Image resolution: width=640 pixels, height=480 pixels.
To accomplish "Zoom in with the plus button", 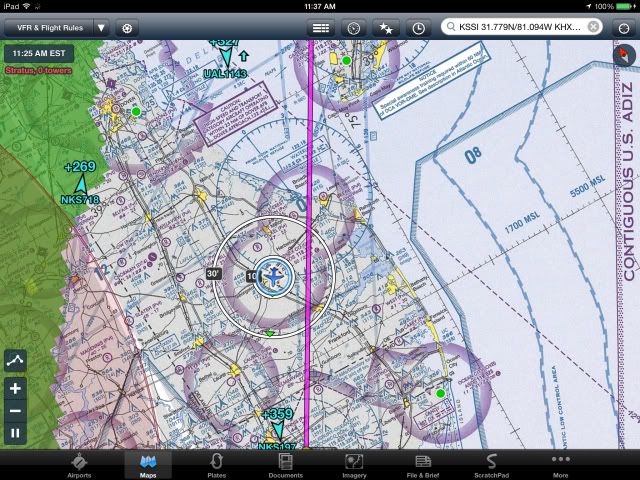I will tap(15, 388).
